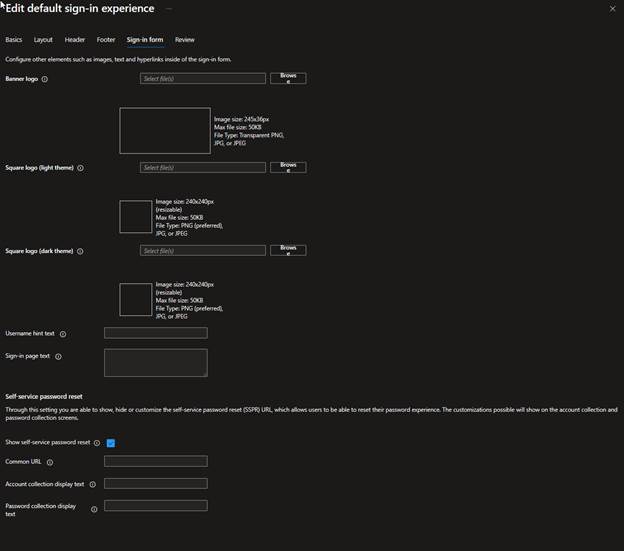Image resolution: width=624 pixels, height=551 pixels.
Task: Switch to the Basics tab
Action: point(13,40)
